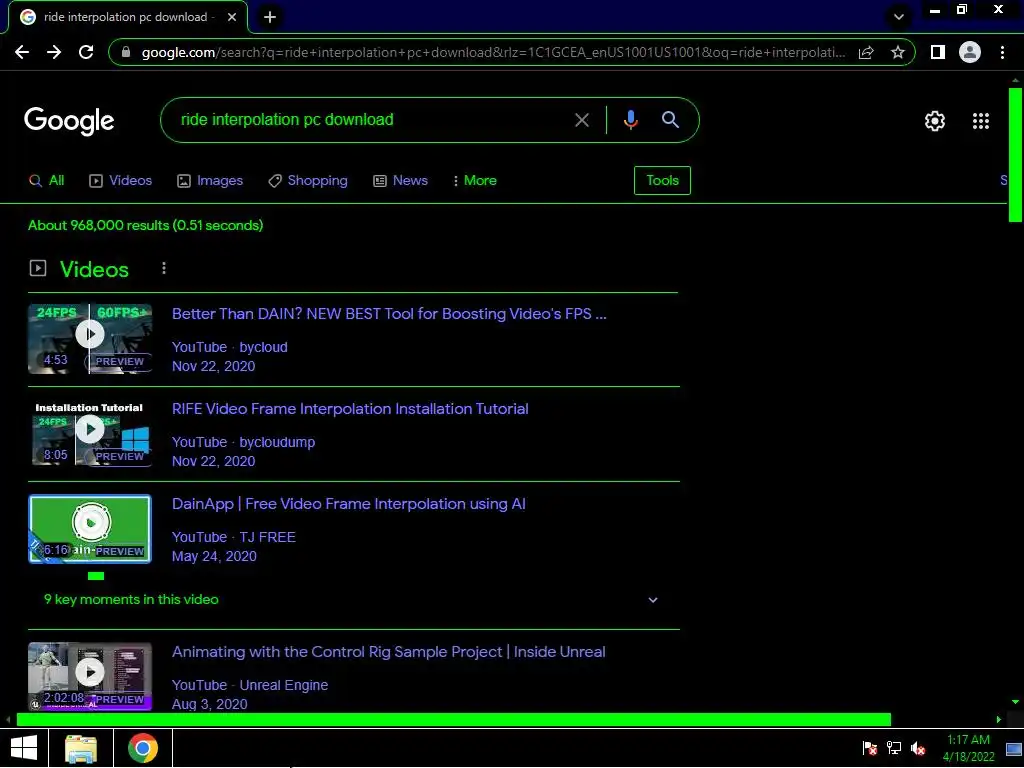
Task: Go to Google homepage logo
Action: pyautogui.click(x=69, y=121)
